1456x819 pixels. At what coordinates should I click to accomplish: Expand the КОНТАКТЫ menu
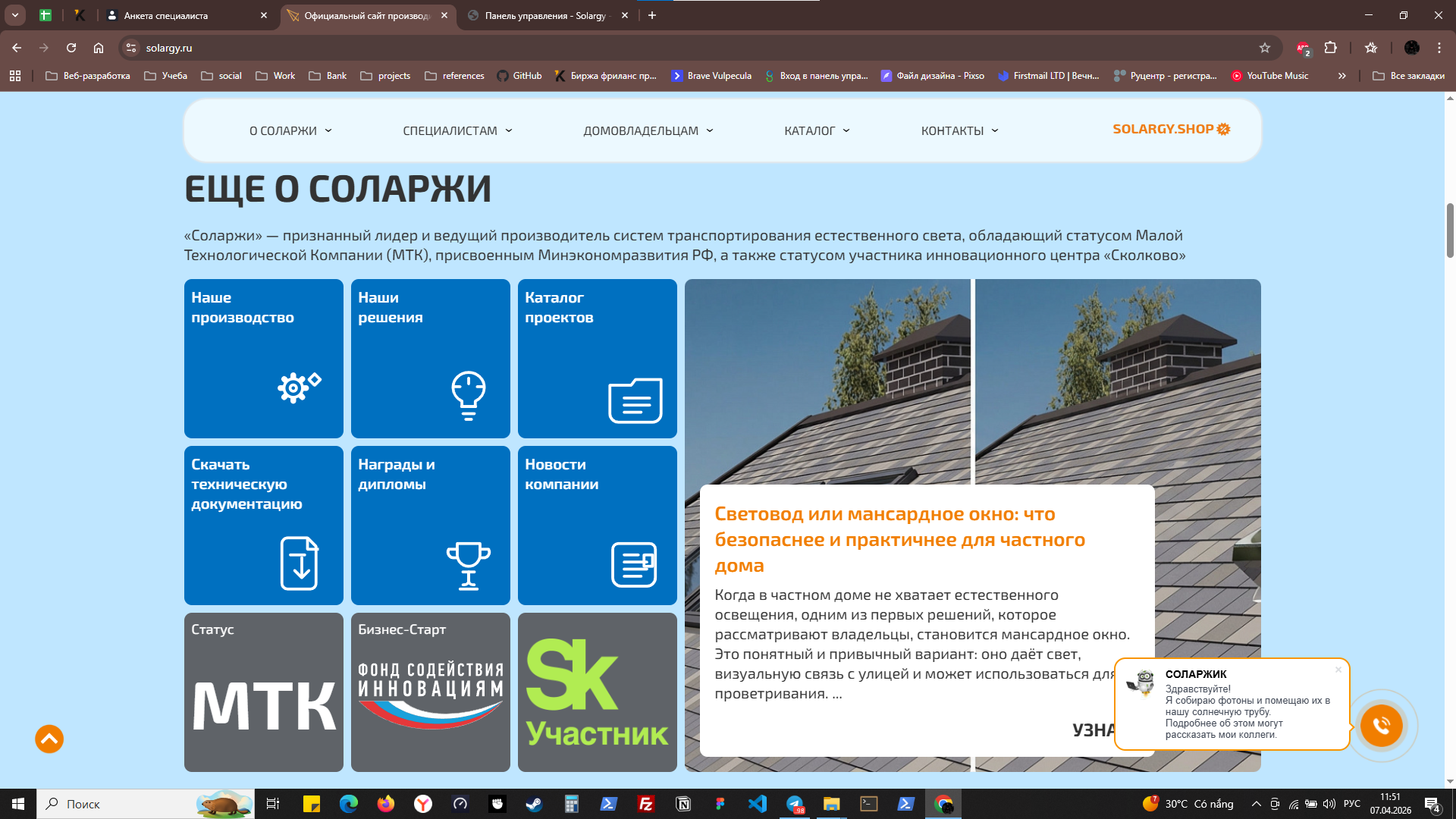(x=959, y=130)
